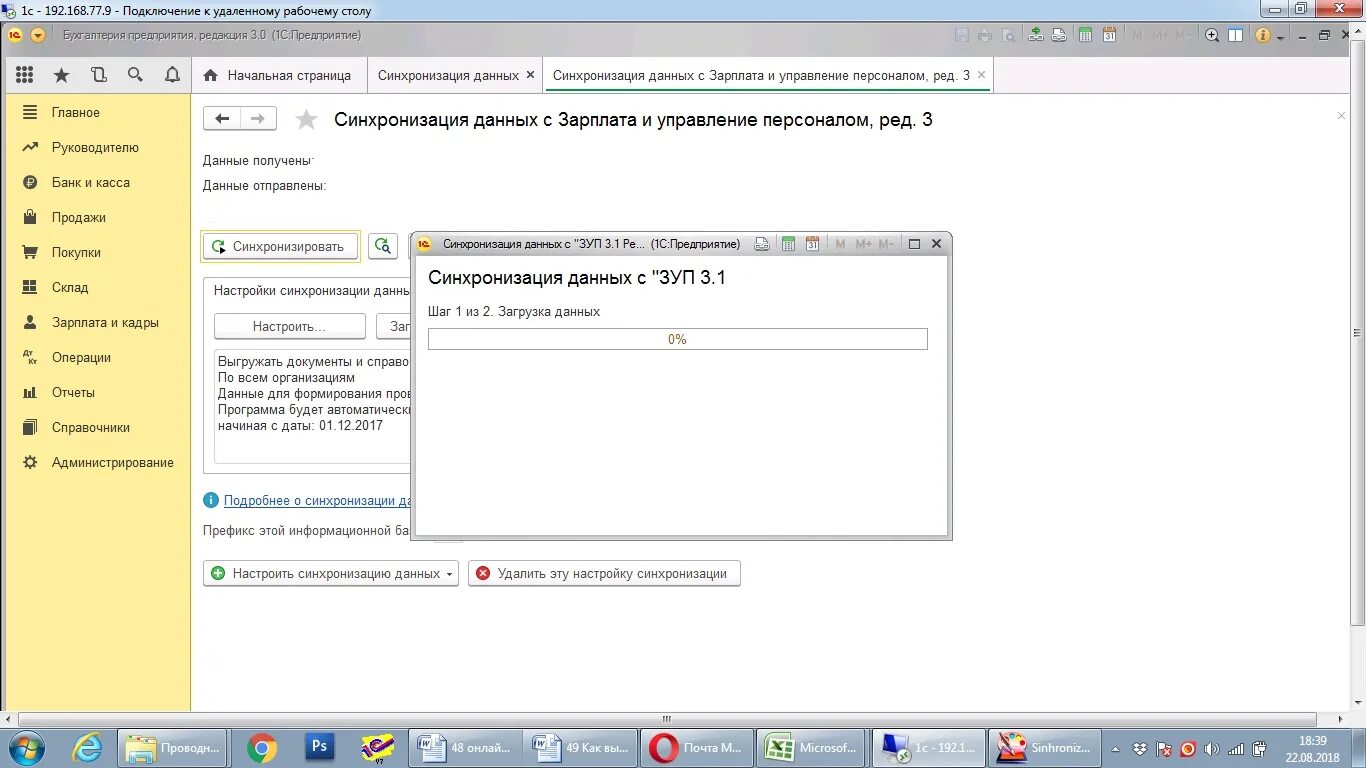This screenshot has width=1366, height=768.
Task: Open notifications bell icon
Action: tap(172, 75)
